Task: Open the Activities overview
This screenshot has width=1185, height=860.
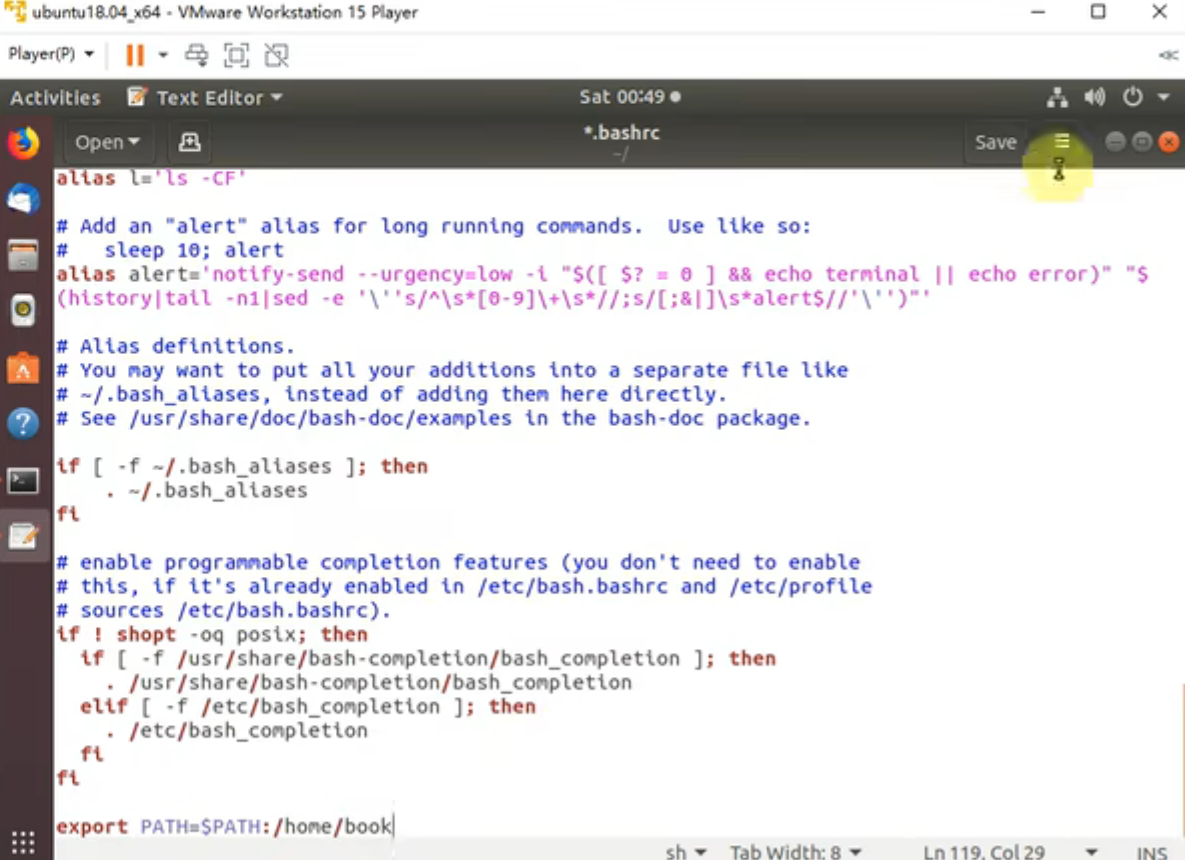Action: click(x=55, y=97)
